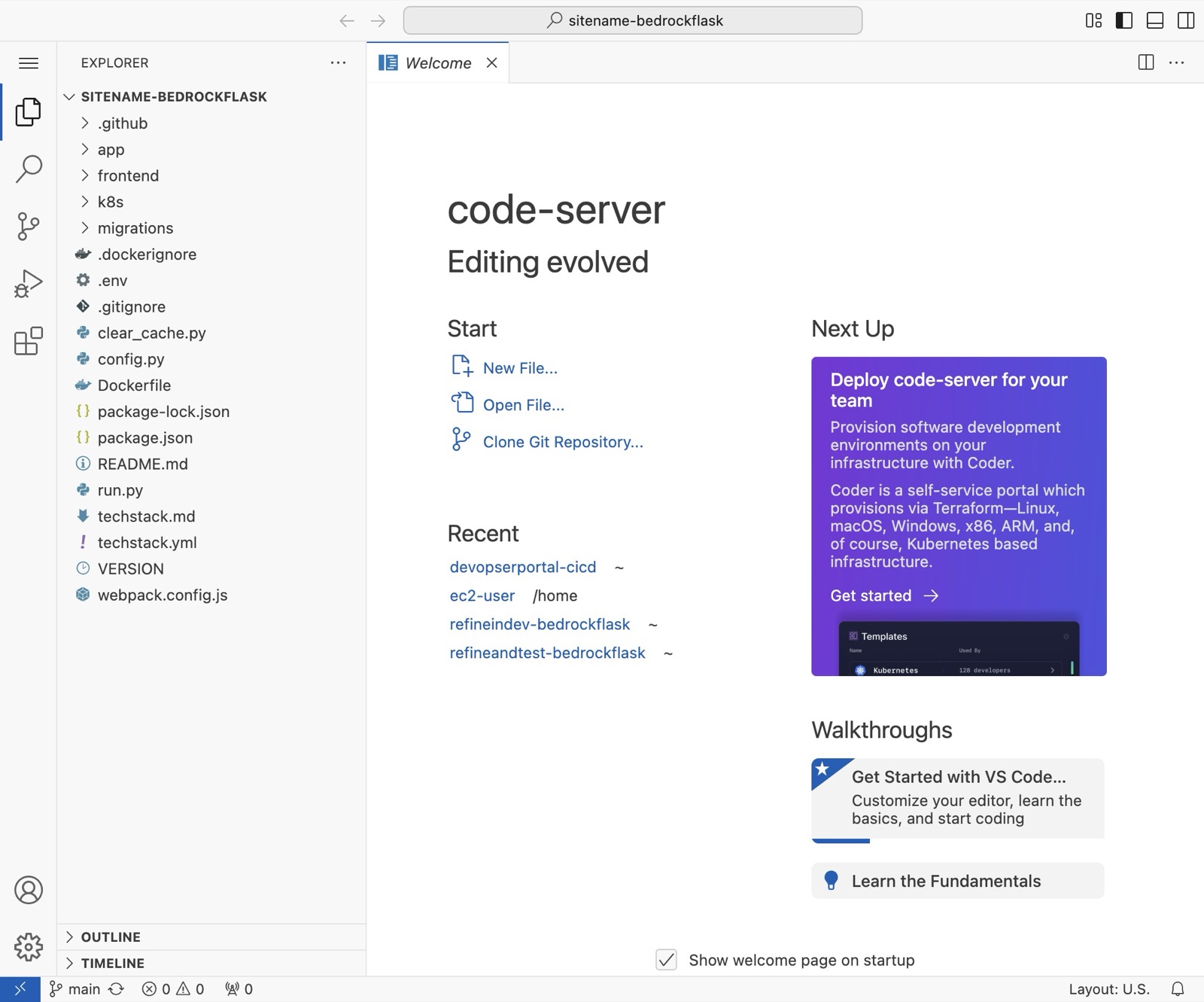Click the Open File icon under Start
The height and width of the screenshot is (1002, 1204).
click(x=462, y=404)
